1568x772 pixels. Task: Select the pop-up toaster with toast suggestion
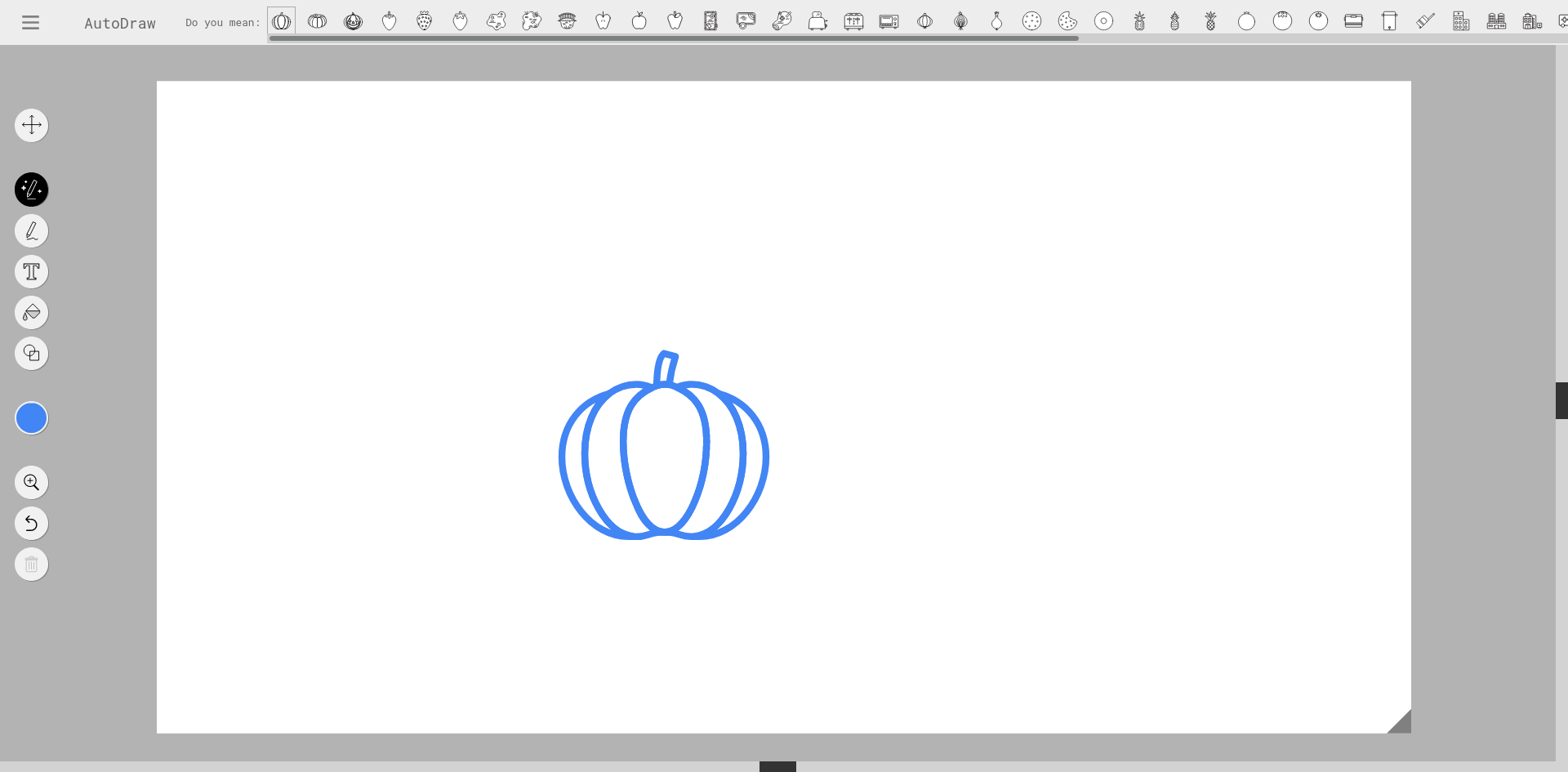[817, 21]
